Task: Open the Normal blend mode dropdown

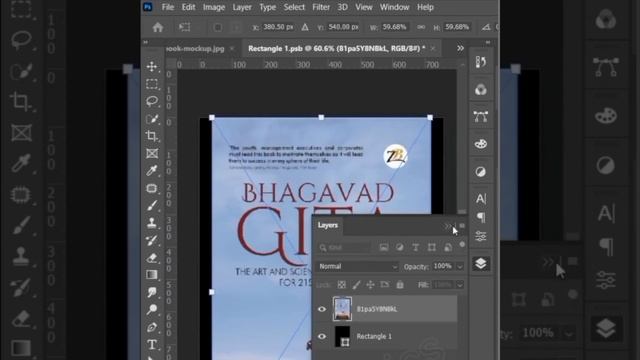Action: 358,267
